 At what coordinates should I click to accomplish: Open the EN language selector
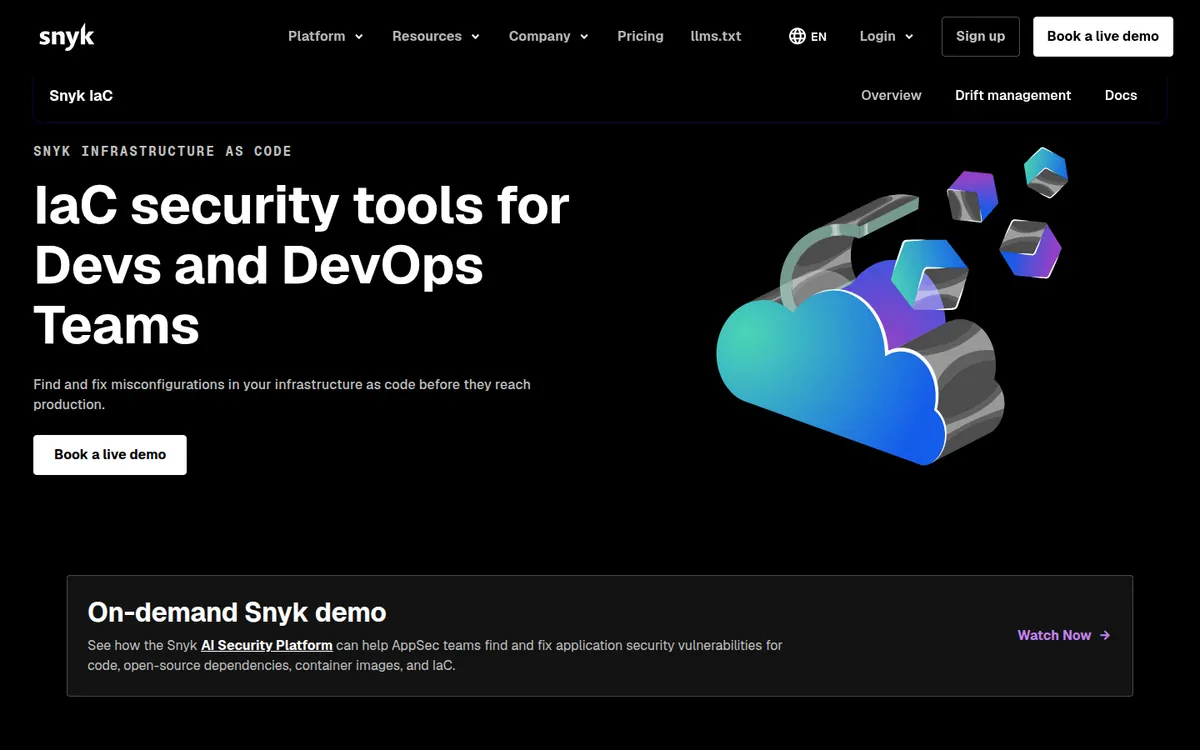coord(808,36)
